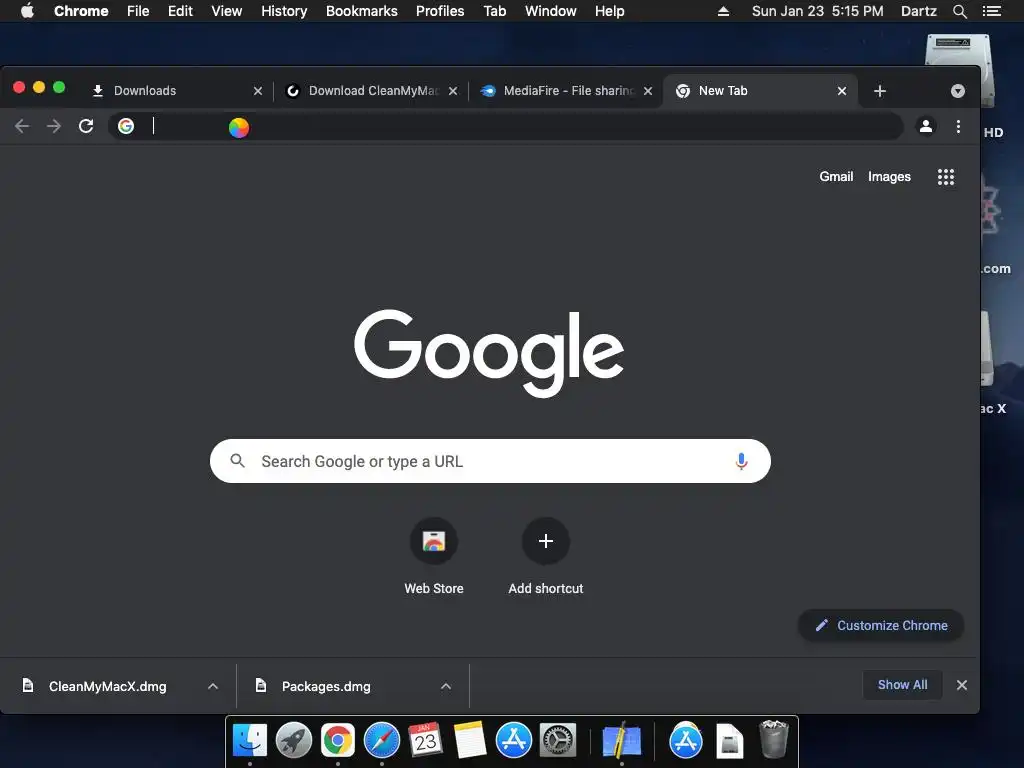
Task: Open the Gmail link
Action: click(x=836, y=176)
